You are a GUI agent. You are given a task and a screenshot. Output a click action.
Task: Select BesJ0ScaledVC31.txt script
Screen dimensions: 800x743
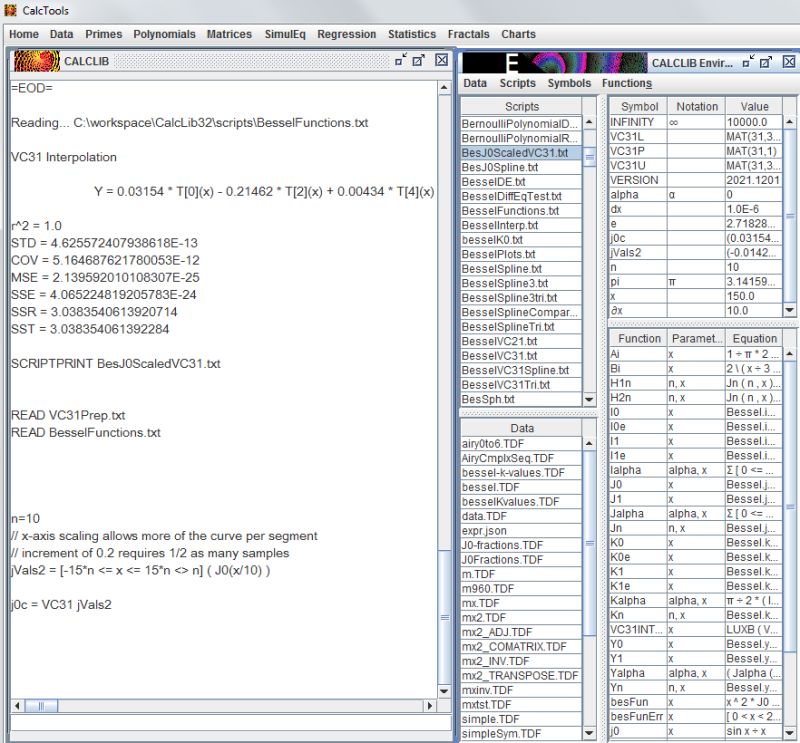click(x=521, y=153)
